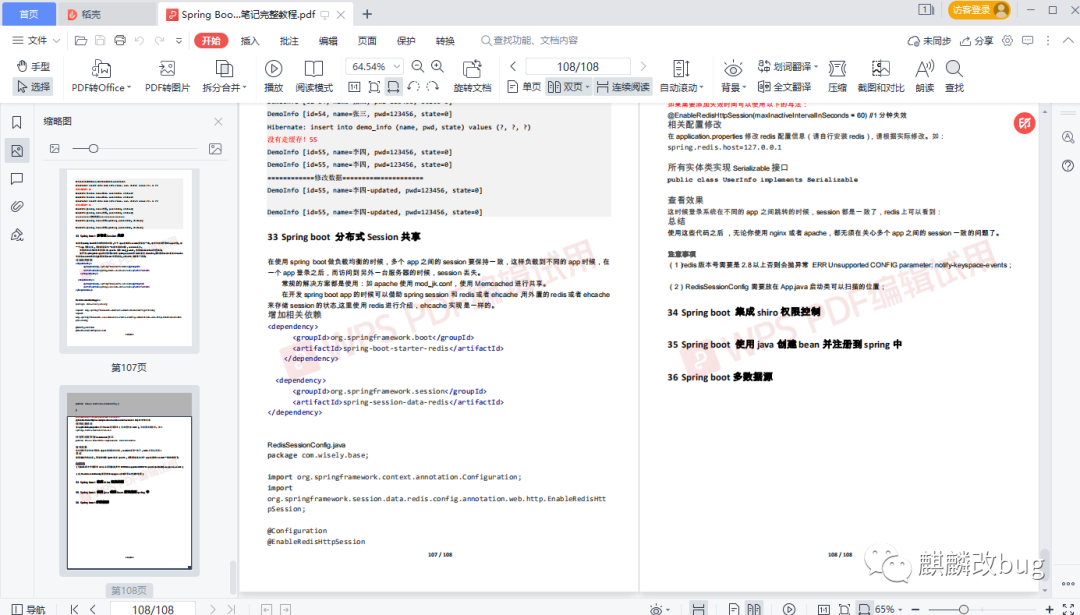Go to previous page arrow in ribbon

[513, 66]
